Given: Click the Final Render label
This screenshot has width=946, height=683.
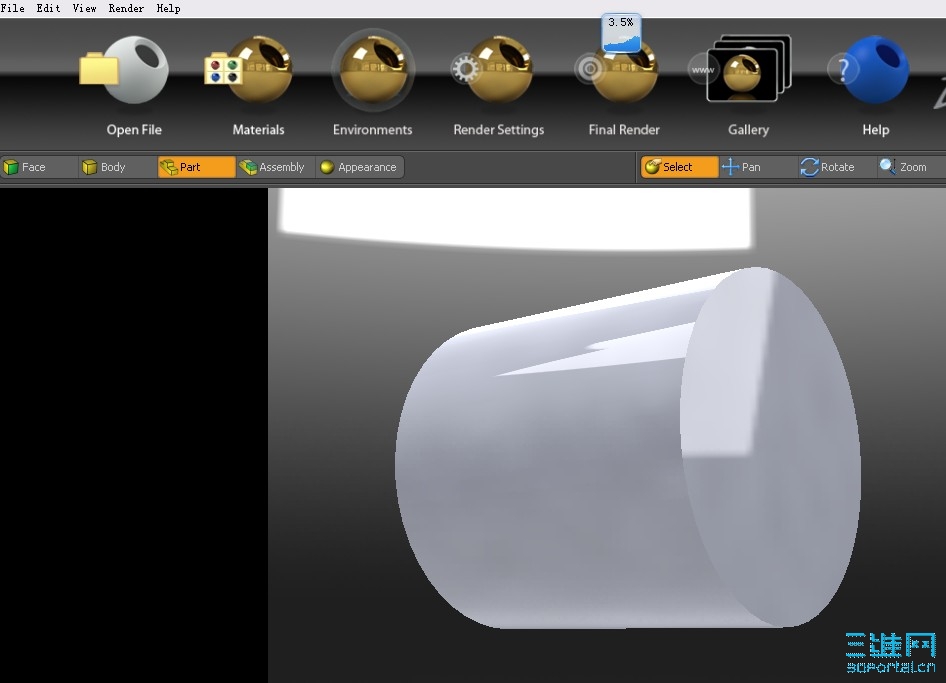Looking at the screenshot, I should [x=624, y=130].
